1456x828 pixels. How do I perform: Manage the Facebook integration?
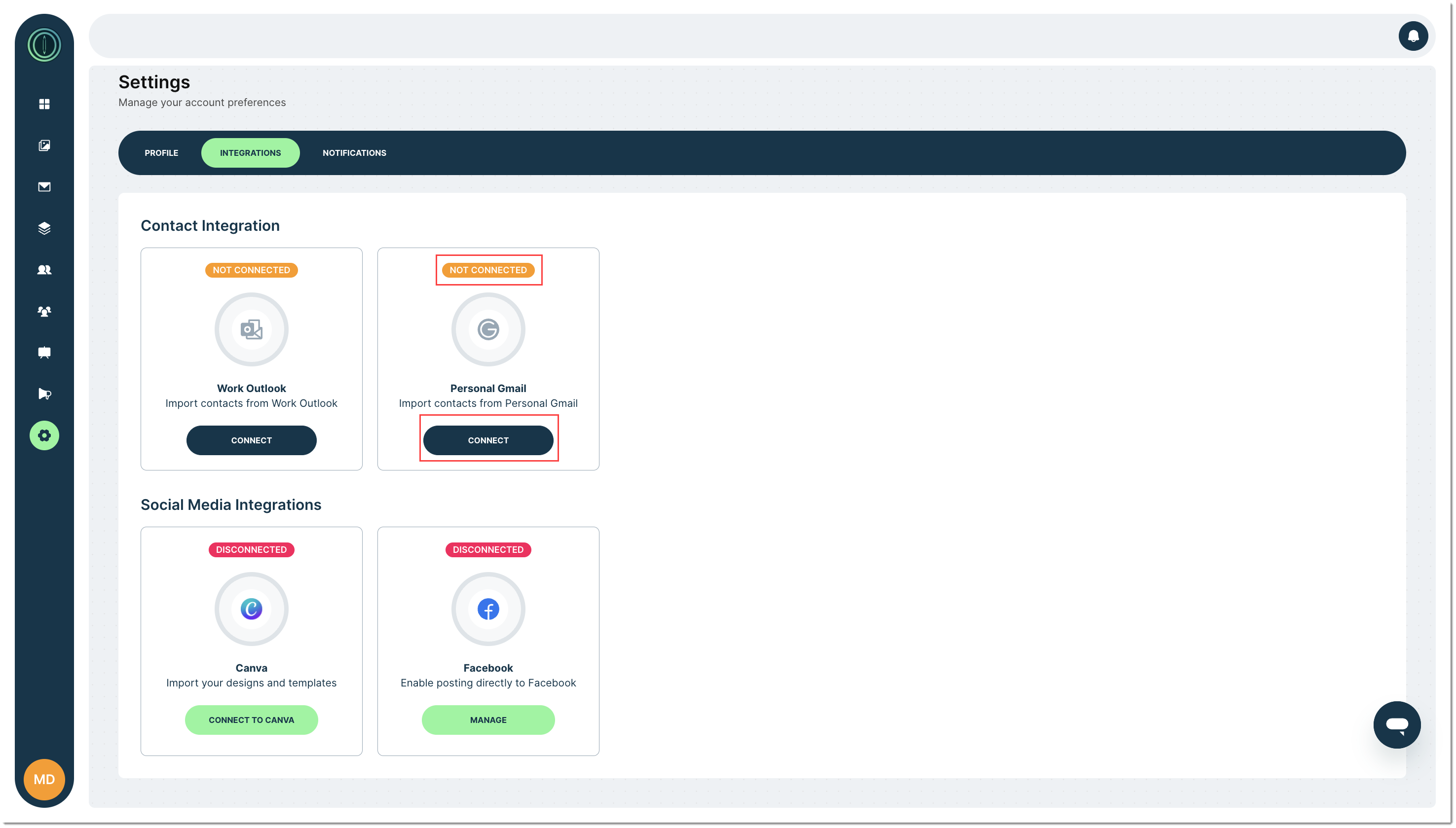(x=488, y=720)
